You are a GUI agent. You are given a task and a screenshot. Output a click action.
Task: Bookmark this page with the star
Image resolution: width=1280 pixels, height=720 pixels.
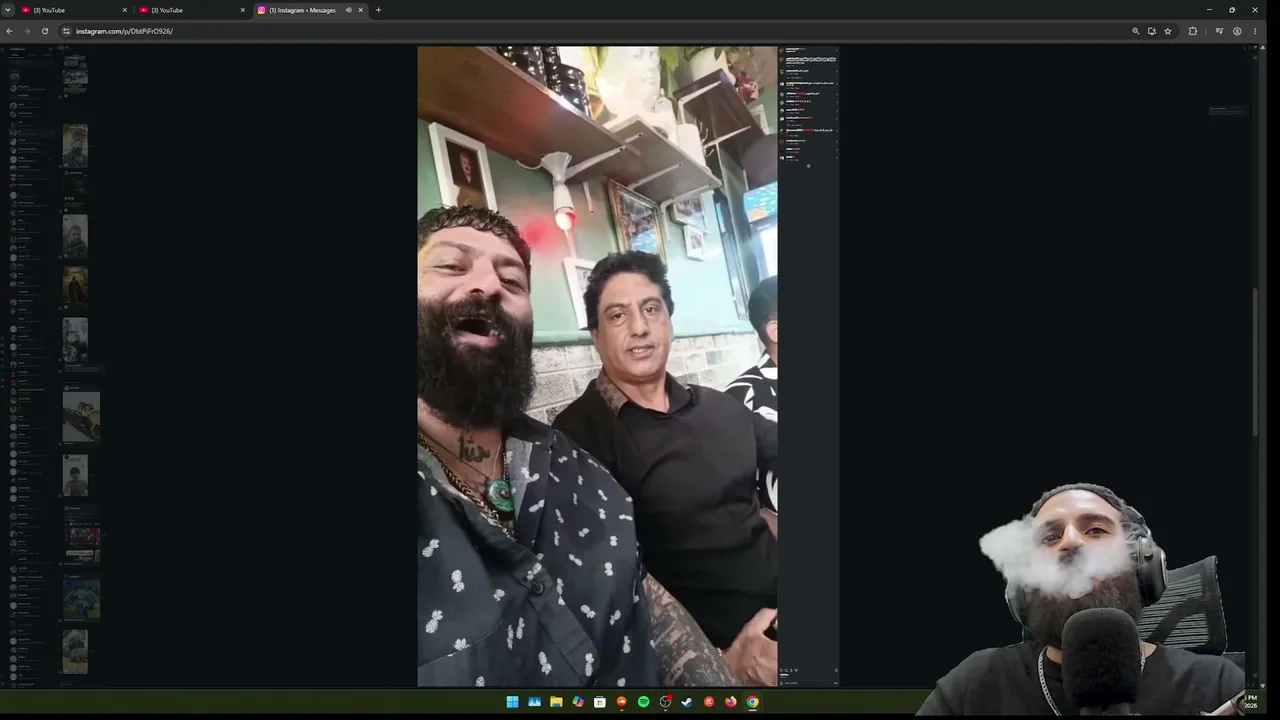click(x=1168, y=31)
